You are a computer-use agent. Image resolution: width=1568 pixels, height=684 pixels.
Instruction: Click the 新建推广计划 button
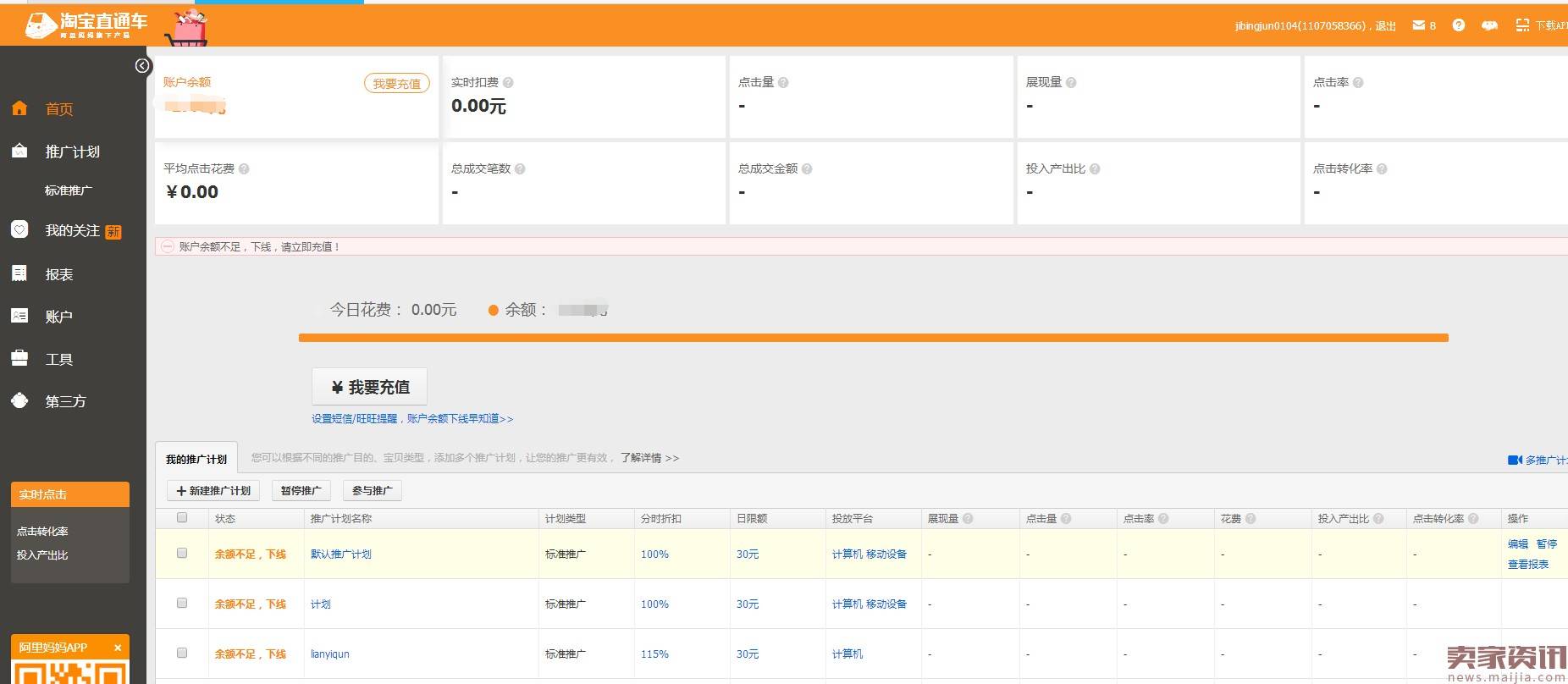(x=213, y=490)
